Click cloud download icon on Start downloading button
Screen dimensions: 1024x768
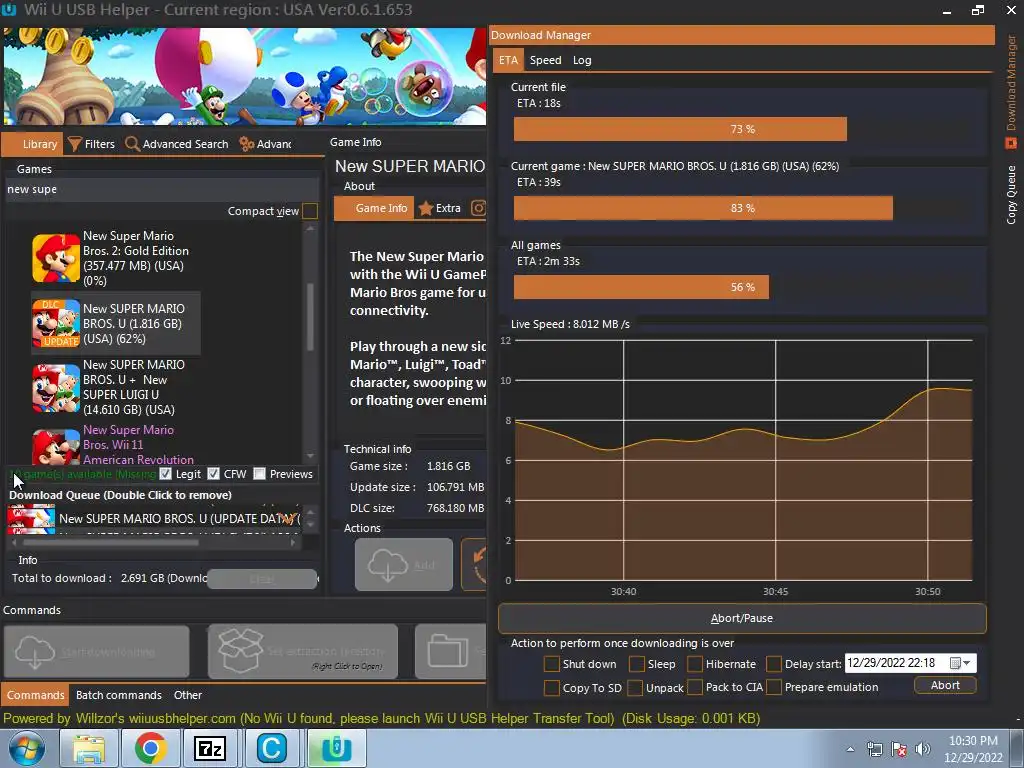[x=35, y=652]
